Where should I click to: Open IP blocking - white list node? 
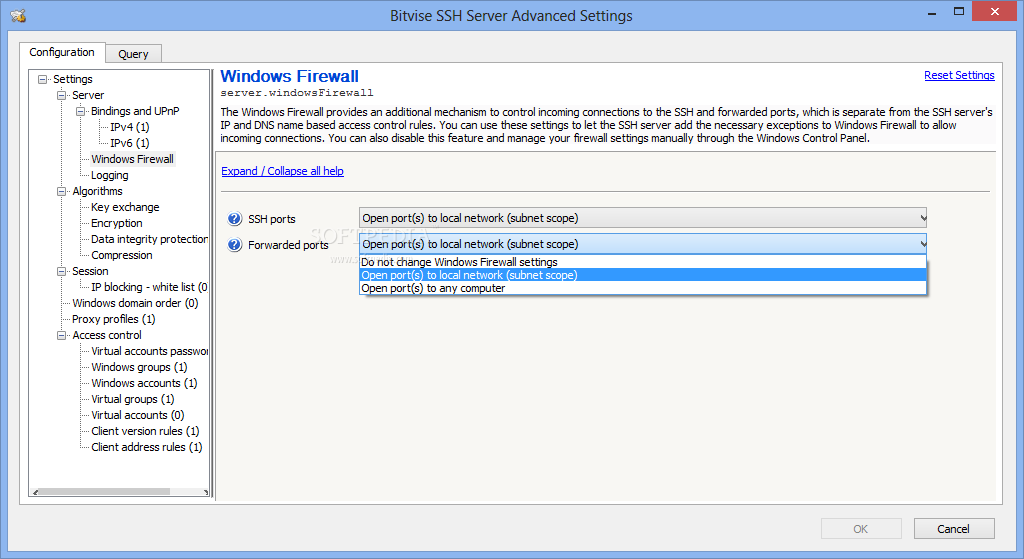[149, 287]
